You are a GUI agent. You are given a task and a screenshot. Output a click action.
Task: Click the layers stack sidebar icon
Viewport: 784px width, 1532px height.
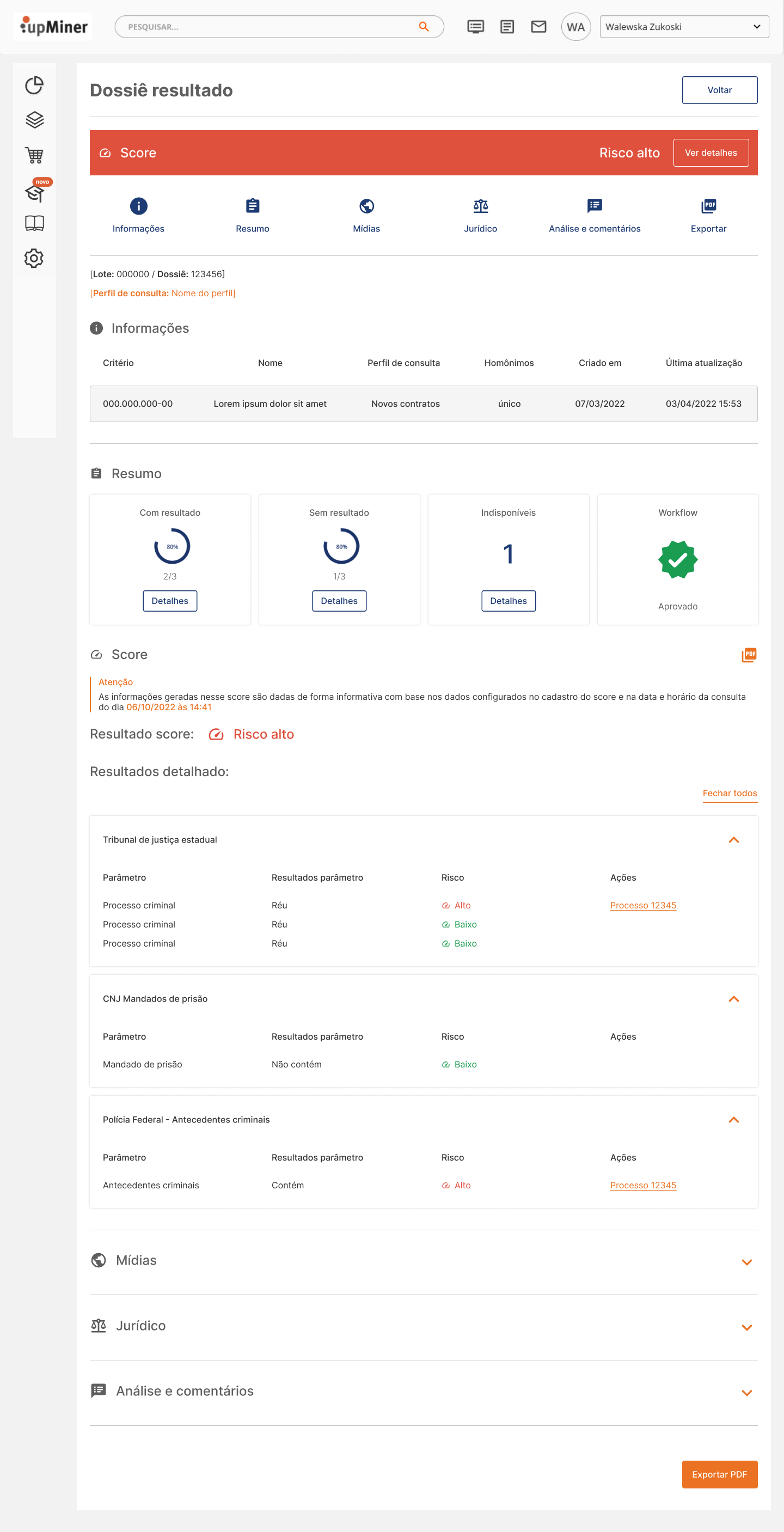[34, 120]
